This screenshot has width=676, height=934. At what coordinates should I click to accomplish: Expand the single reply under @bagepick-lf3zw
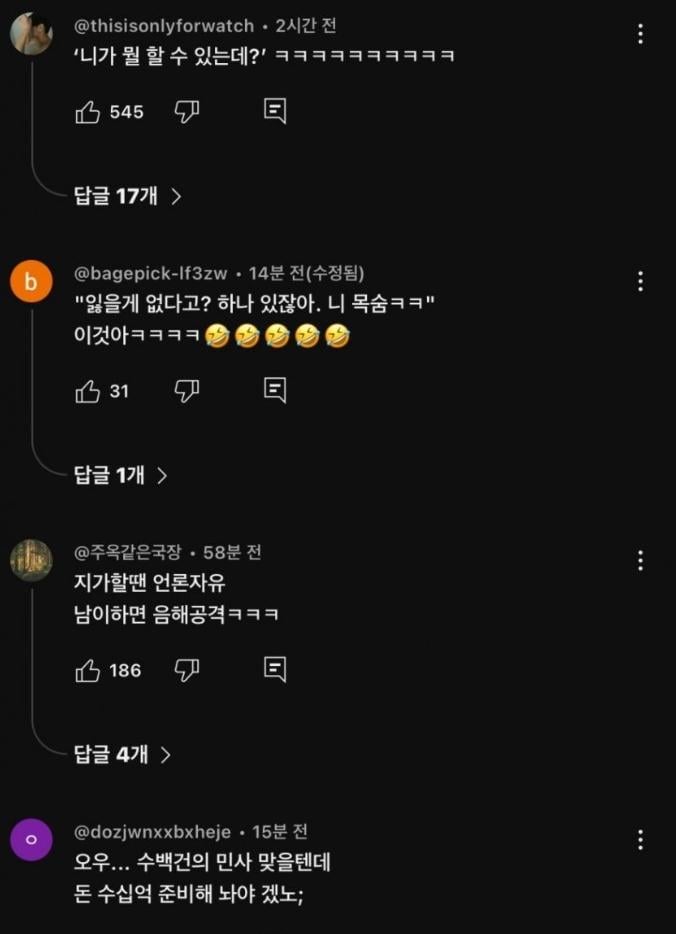pos(121,475)
